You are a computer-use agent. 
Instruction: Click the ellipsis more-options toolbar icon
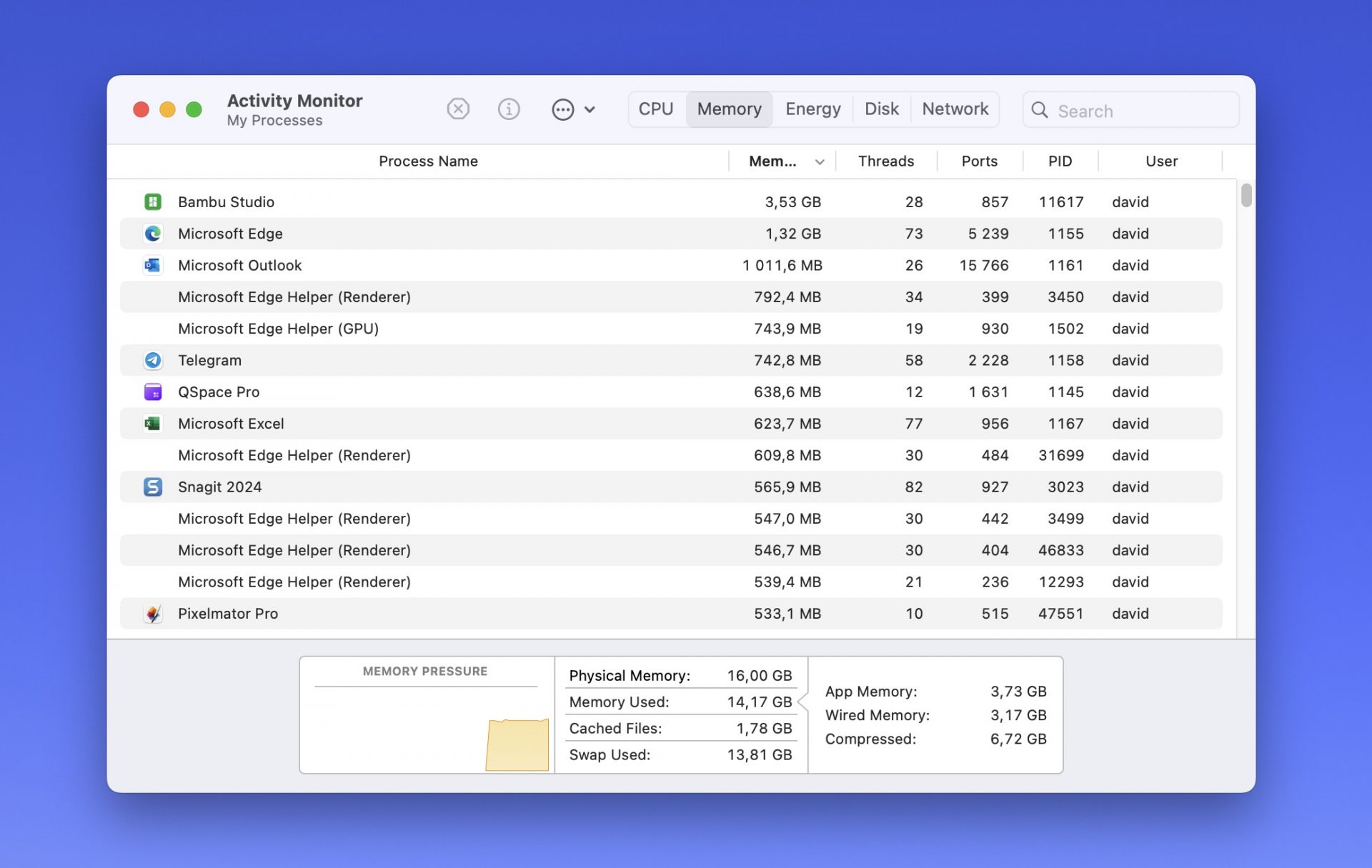pos(562,109)
